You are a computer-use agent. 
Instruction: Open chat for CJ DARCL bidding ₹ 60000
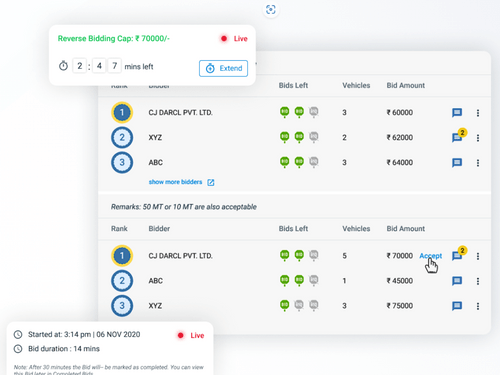[457, 113]
